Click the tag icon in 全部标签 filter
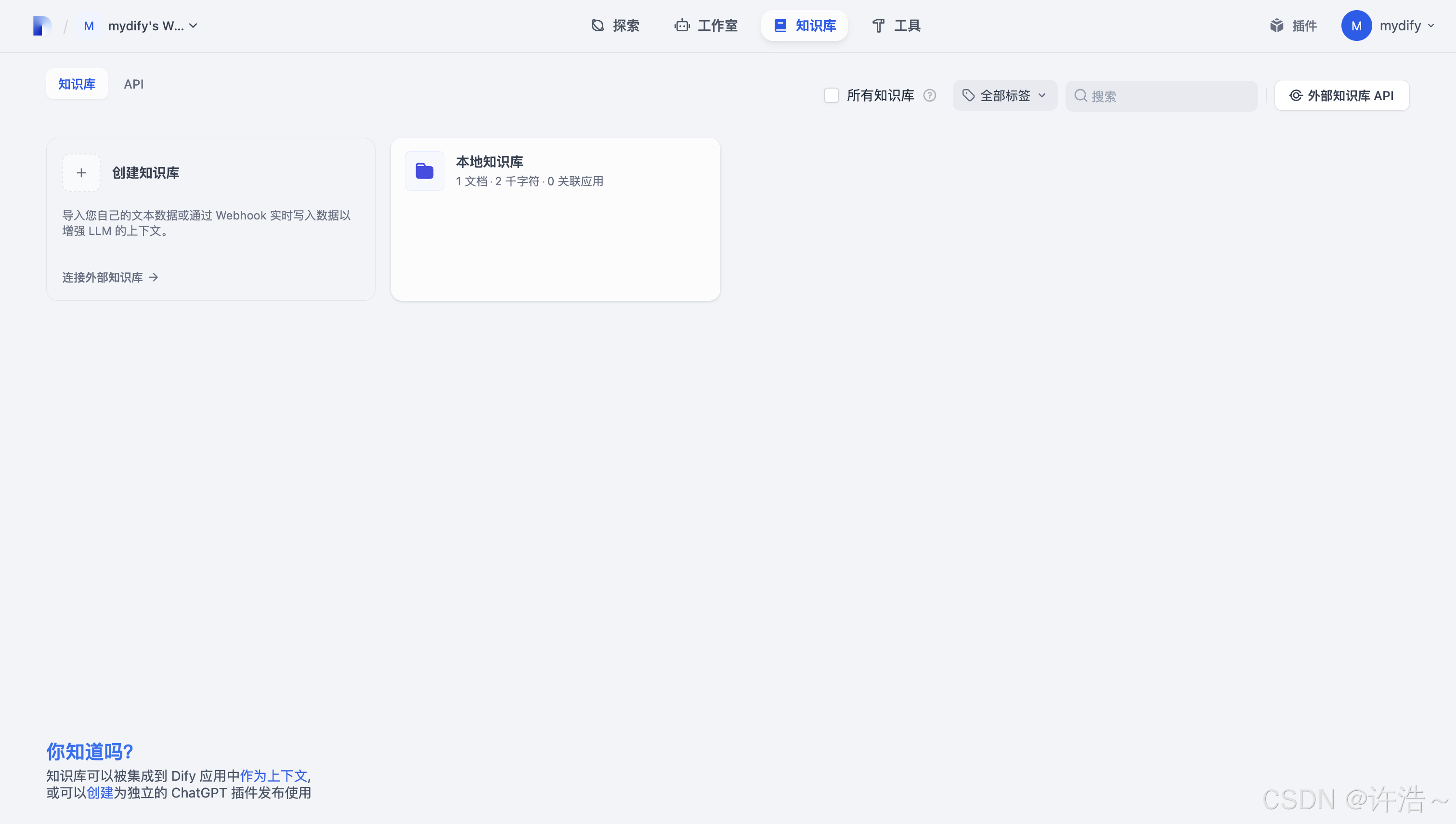 968,96
